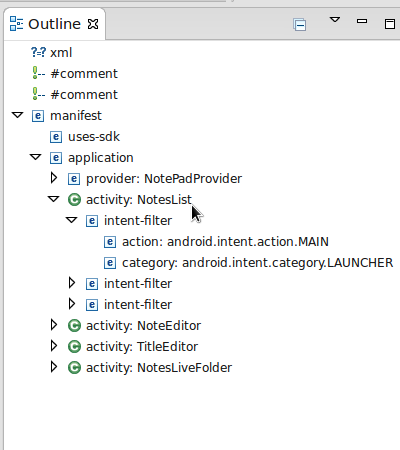
Task: Expand the activity: NoteEditor node
Action: tap(54, 325)
